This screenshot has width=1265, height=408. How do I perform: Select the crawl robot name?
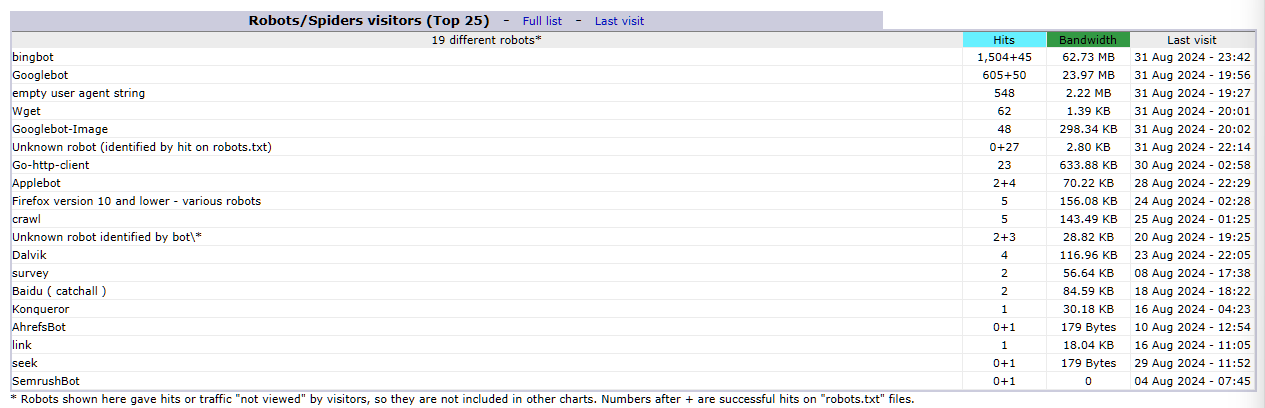(x=26, y=219)
